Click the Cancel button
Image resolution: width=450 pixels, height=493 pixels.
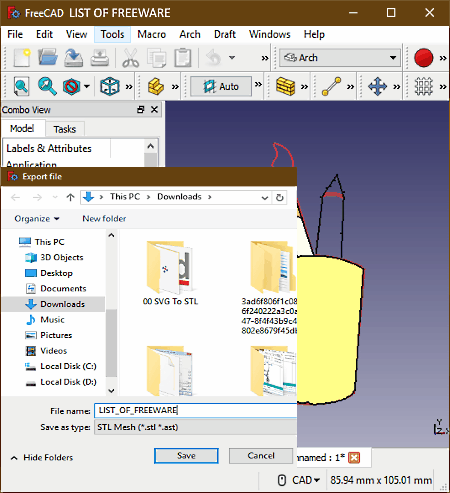pyautogui.click(x=261, y=456)
